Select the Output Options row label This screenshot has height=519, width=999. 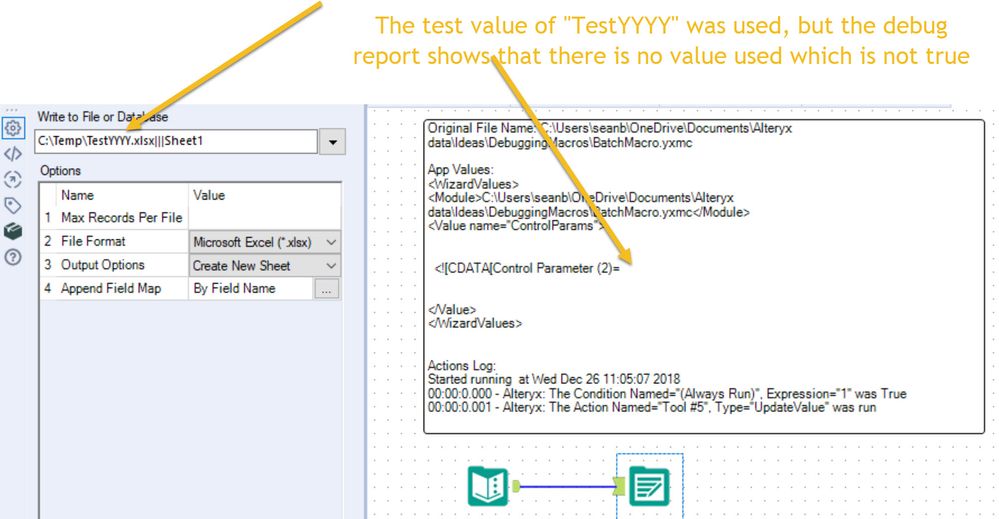point(103,265)
